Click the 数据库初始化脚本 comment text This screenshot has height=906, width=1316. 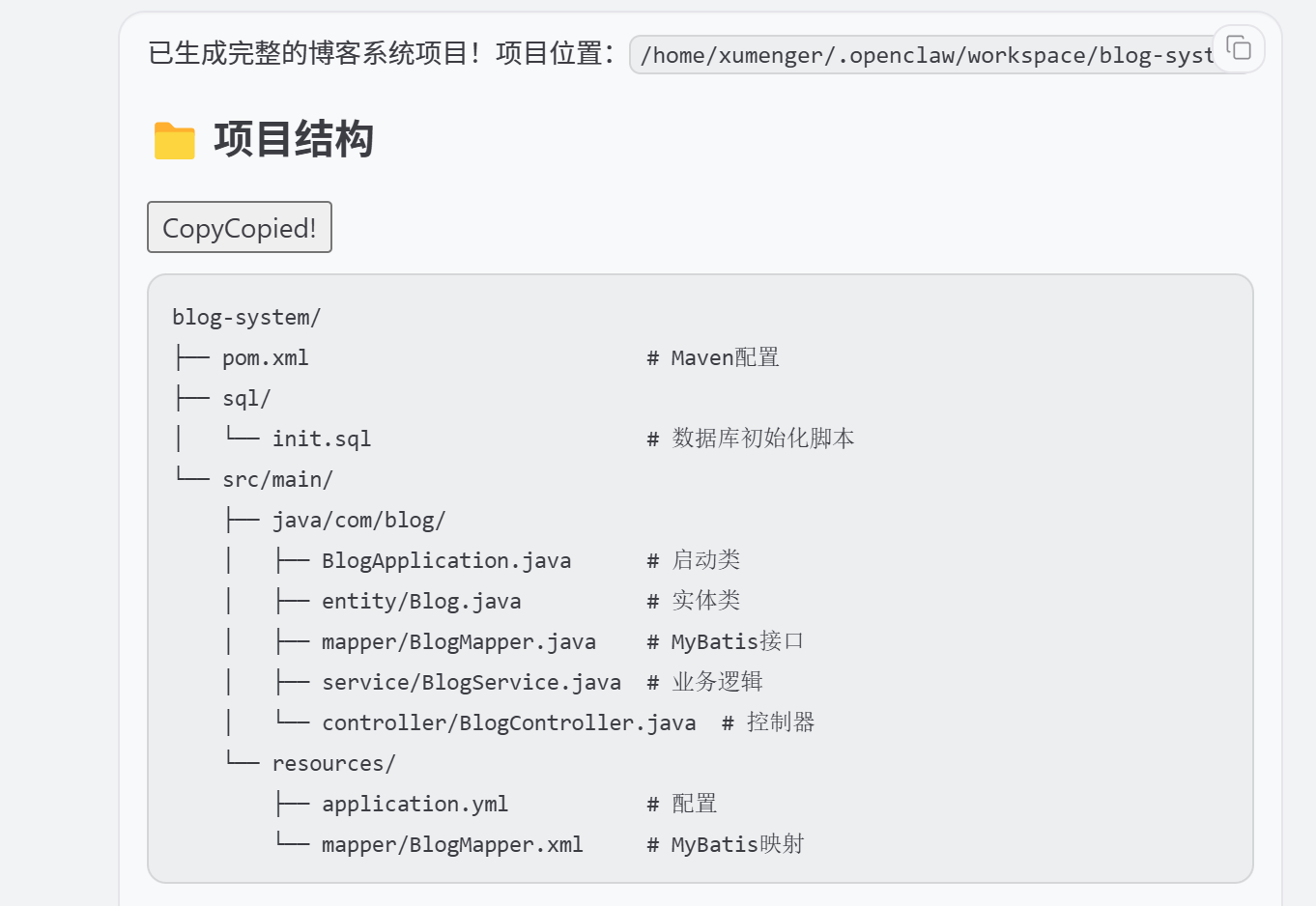[762, 439]
